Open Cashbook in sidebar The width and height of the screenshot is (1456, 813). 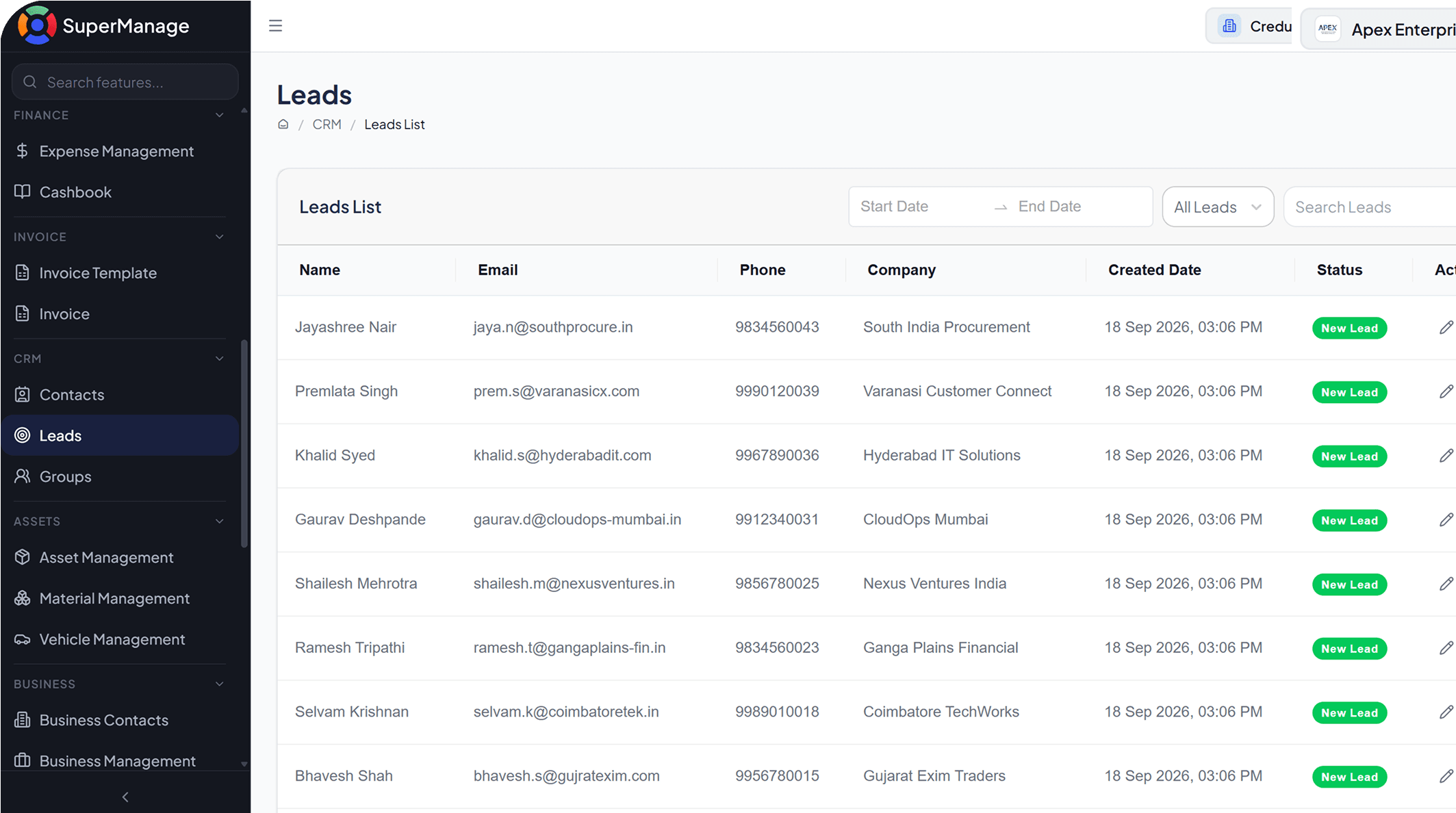tap(120, 192)
